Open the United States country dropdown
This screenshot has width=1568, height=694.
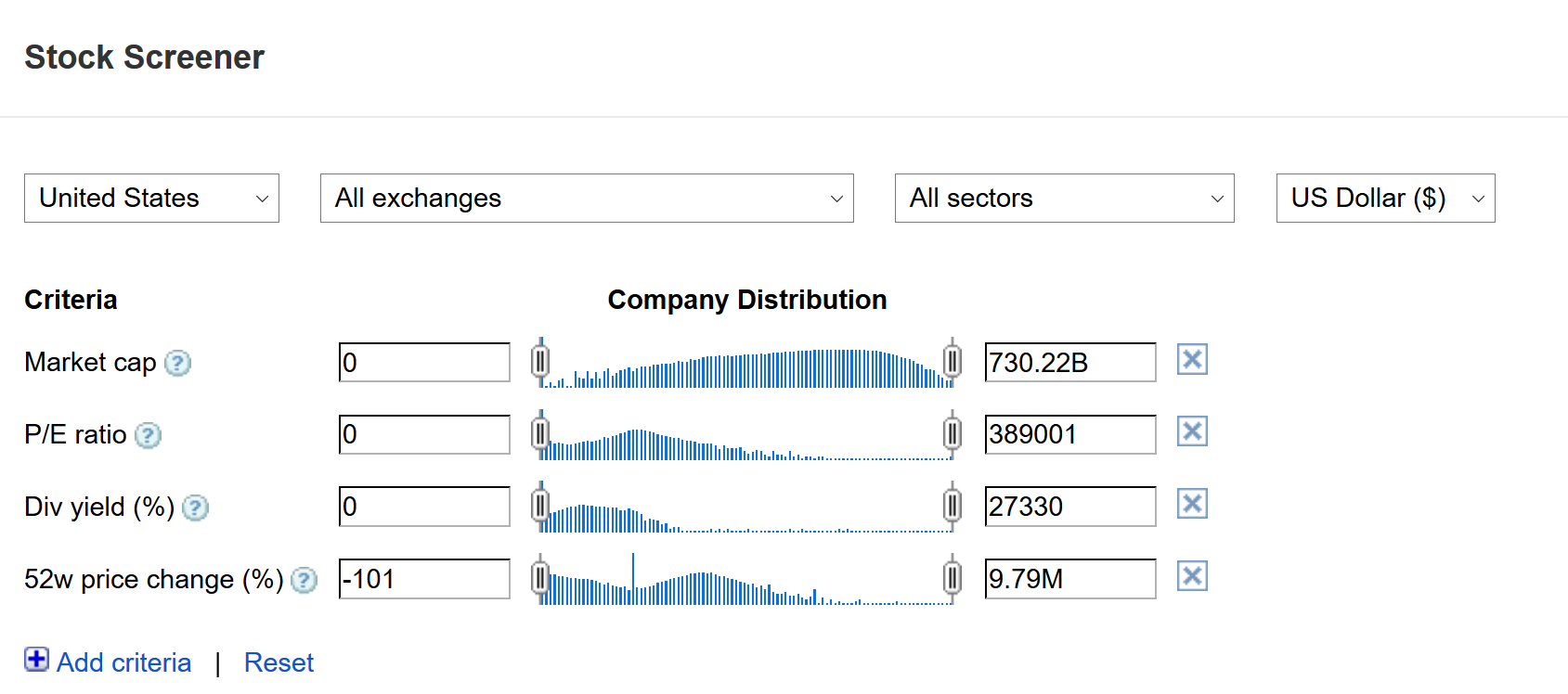(x=151, y=199)
